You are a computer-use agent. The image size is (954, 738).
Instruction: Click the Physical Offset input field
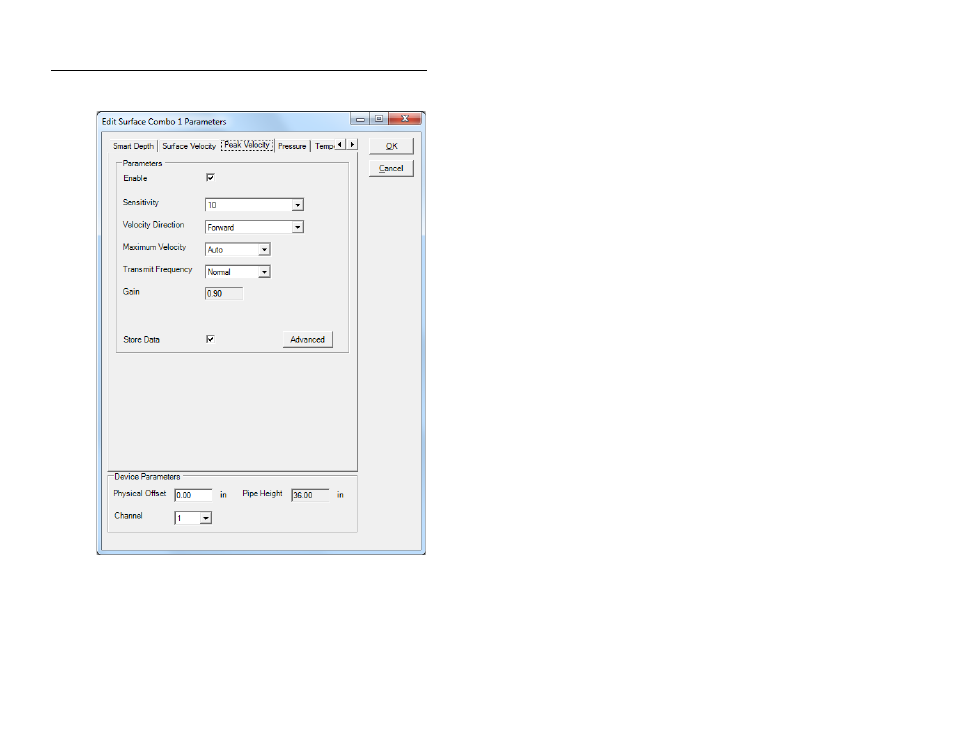point(194,495)
